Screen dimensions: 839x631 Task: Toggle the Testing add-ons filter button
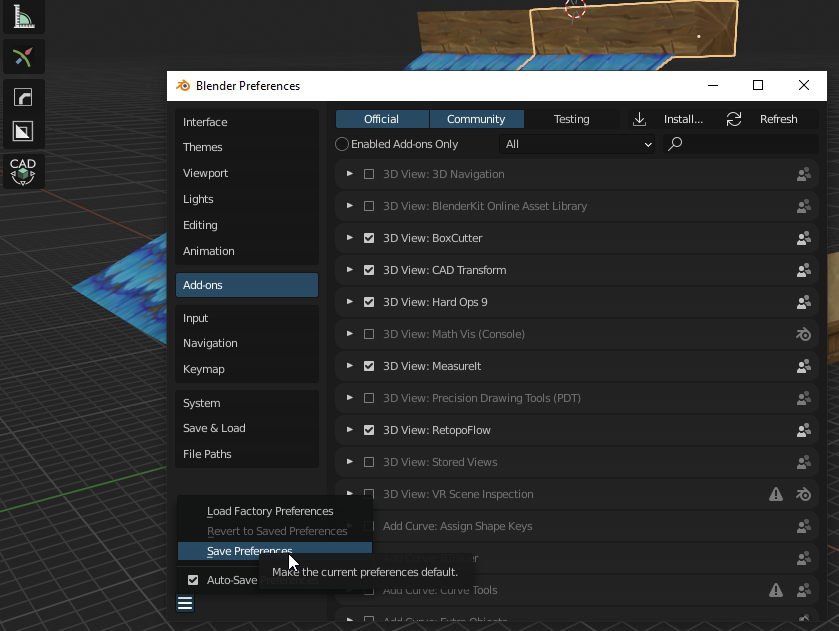click(571, 119)
